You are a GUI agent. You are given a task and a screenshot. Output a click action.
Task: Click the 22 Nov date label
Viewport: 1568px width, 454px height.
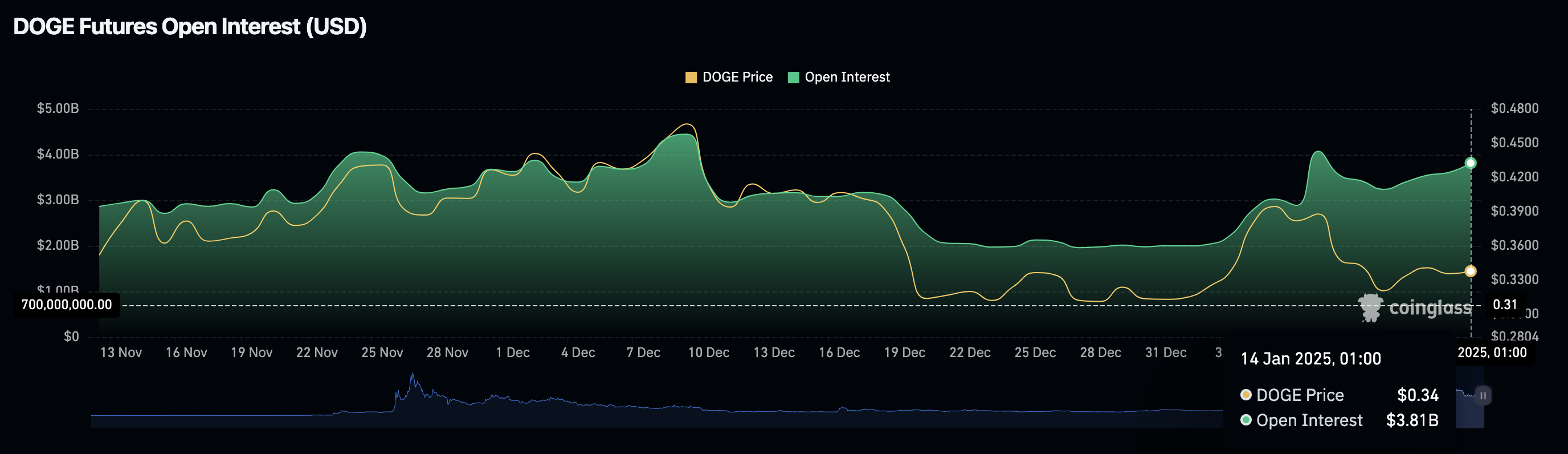tap(317, 353)
